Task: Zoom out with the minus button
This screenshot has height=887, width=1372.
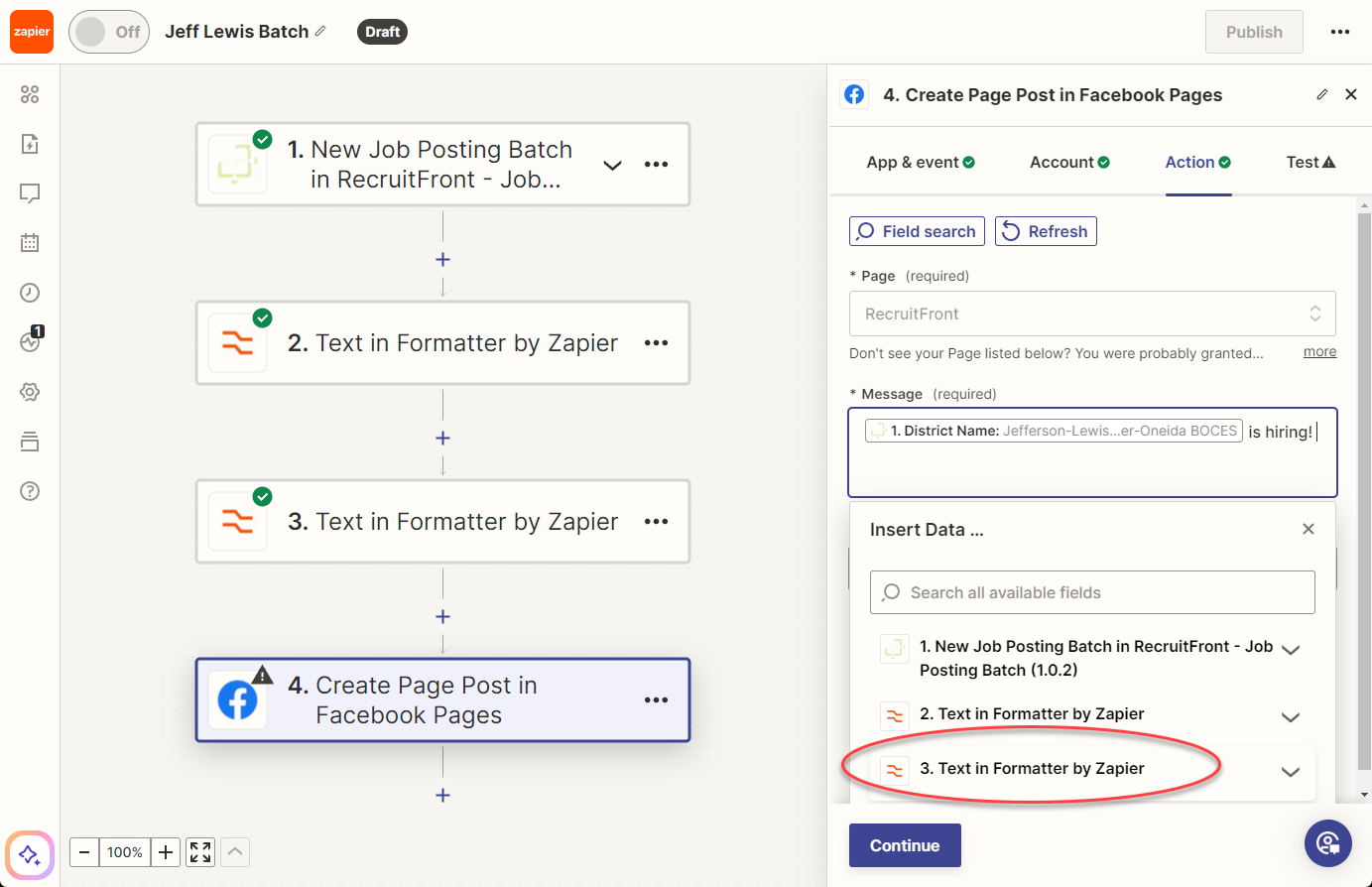Action: point(84,852)
